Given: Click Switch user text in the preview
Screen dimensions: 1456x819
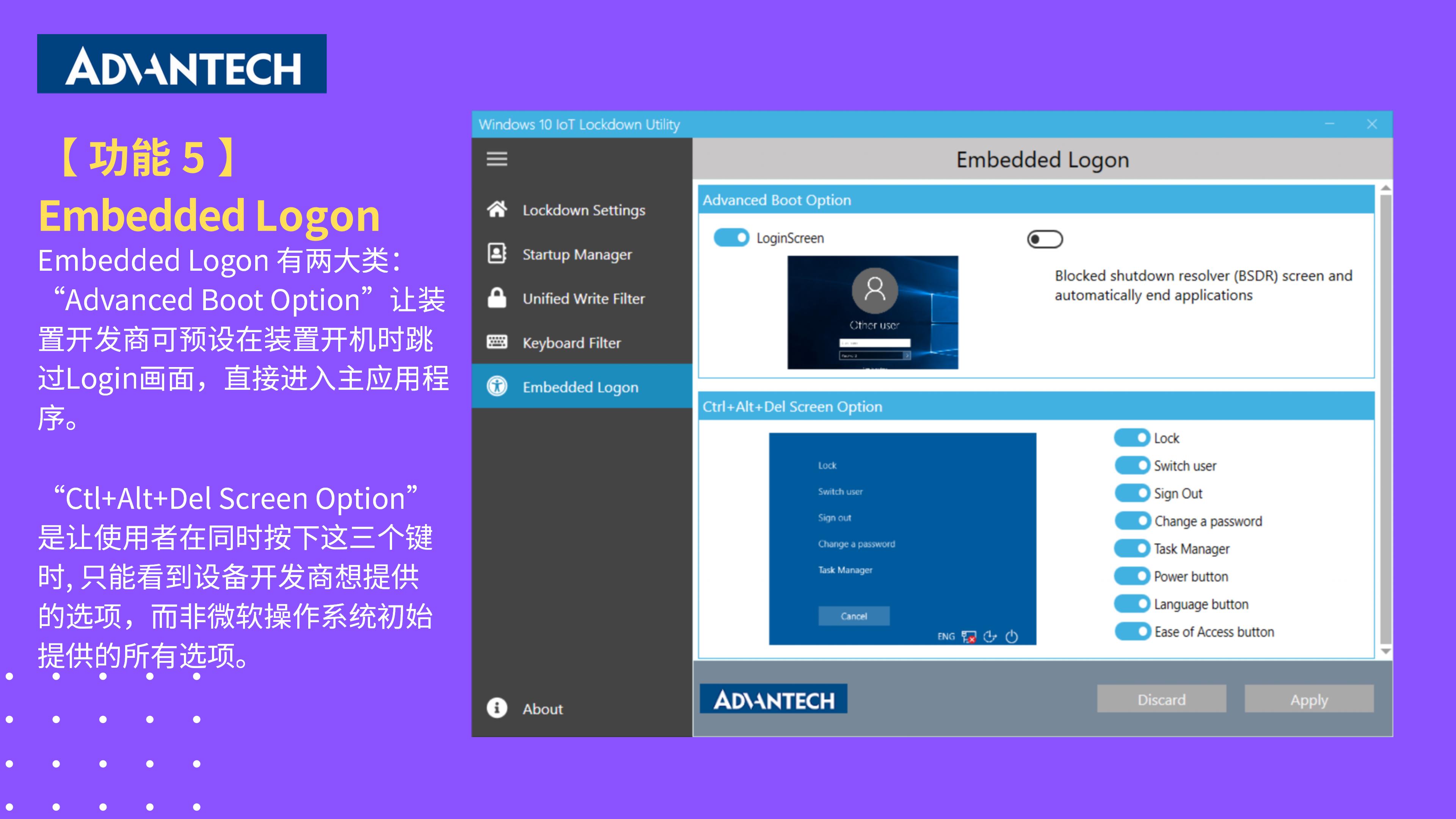Looking at the screenshot, I should tap(840, 492).
